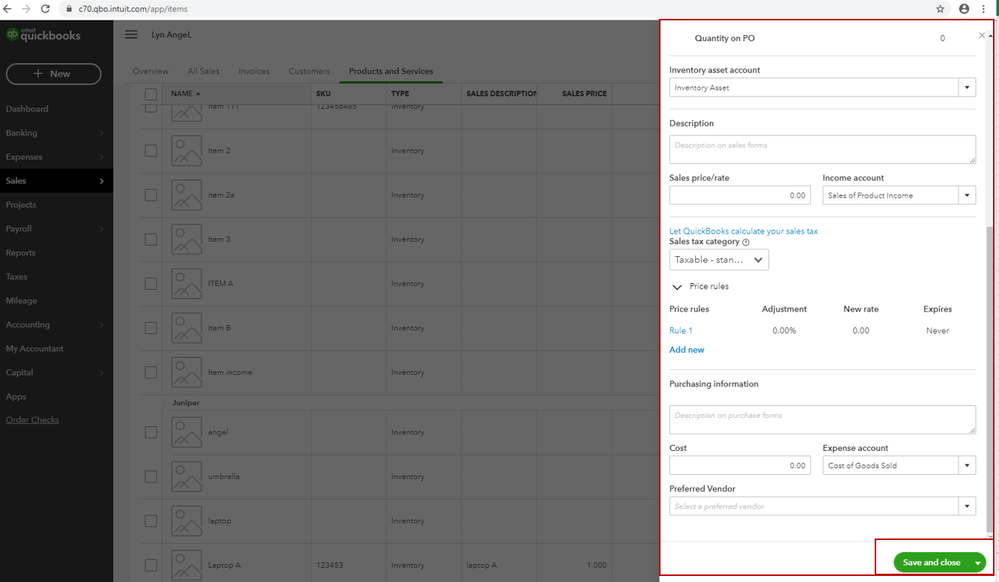
Task: Open the Income account dropdown
Action: [x=967, y=195]
